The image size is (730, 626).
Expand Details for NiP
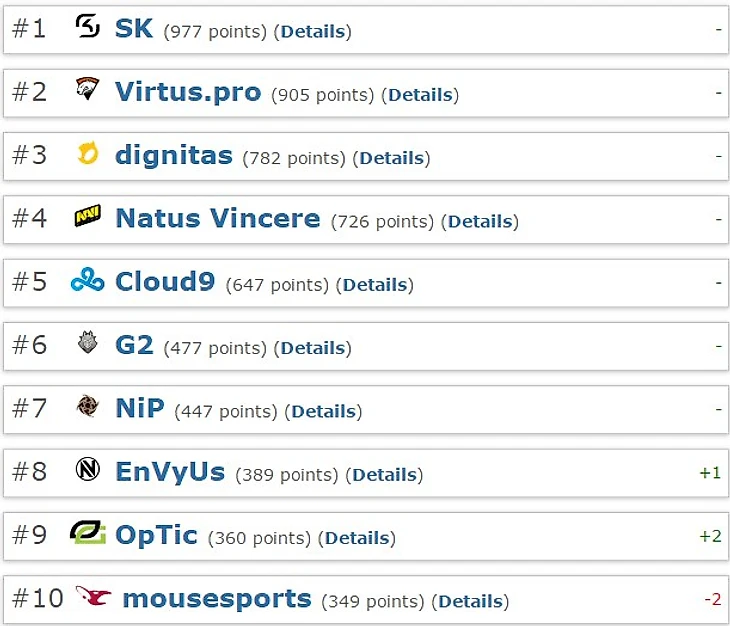[x=323, y=411]
